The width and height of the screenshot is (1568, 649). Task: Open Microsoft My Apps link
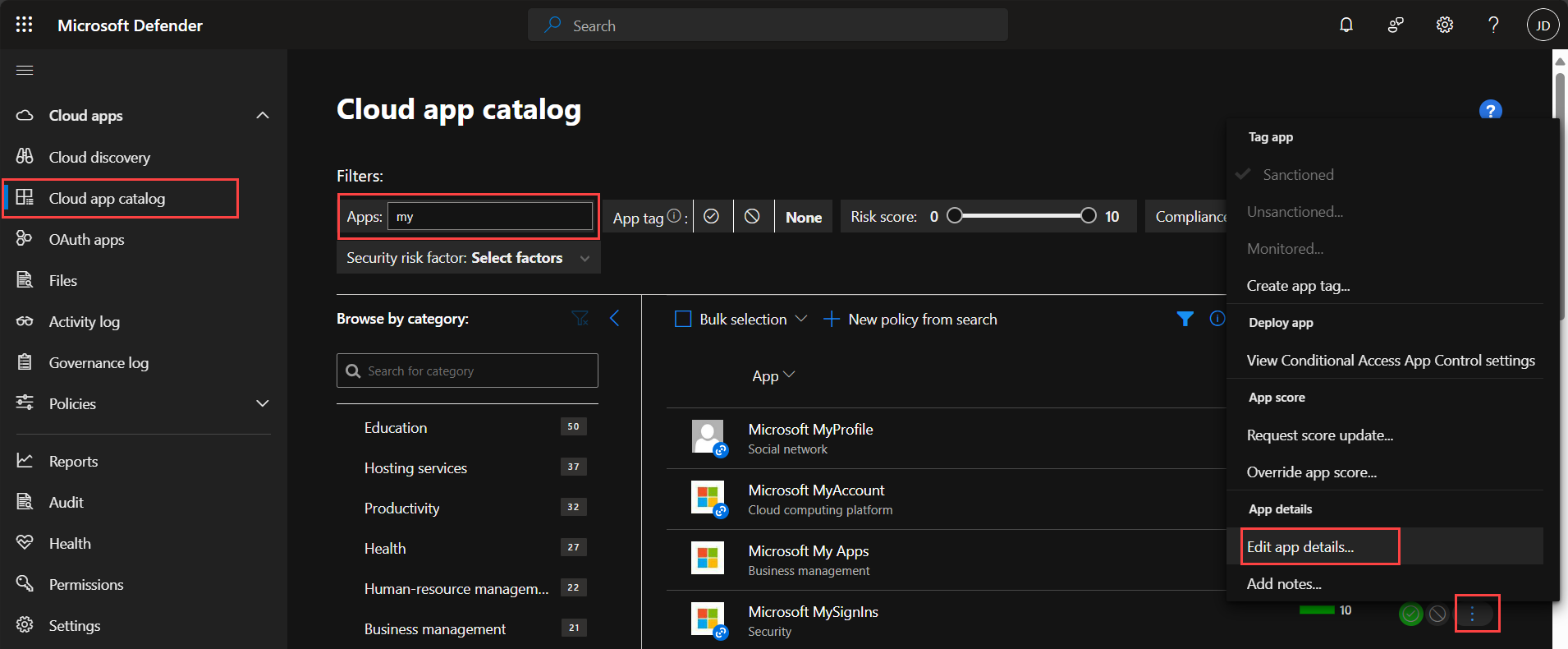click(809, 550)
